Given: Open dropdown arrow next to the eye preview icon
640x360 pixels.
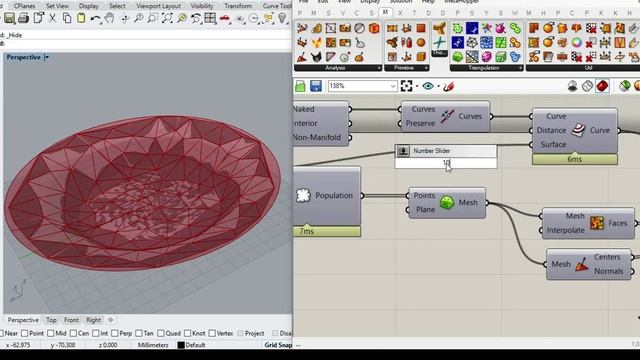Looking at the screenshot, I should pyautogui.click(x=438, y=86).
